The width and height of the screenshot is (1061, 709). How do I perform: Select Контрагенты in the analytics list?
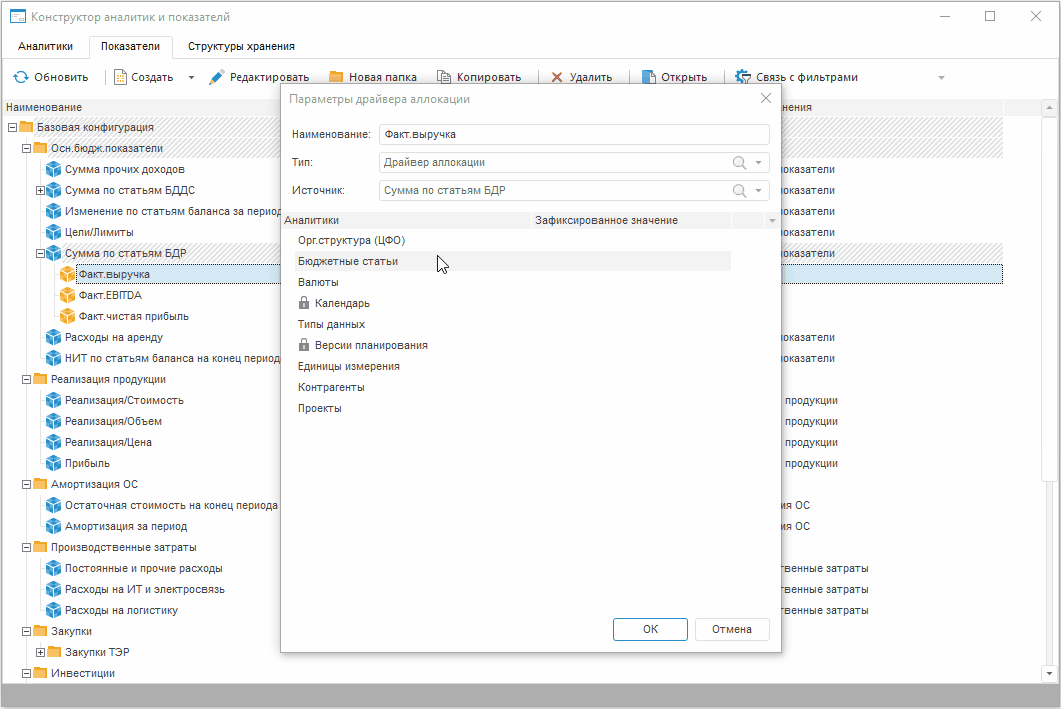(x=331, y=387)
